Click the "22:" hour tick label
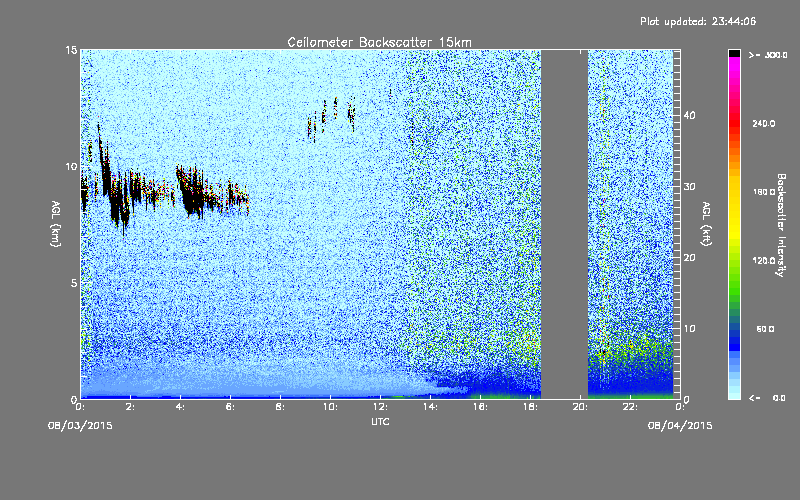This screenshot has width=800, height=500. pos(630,407)
